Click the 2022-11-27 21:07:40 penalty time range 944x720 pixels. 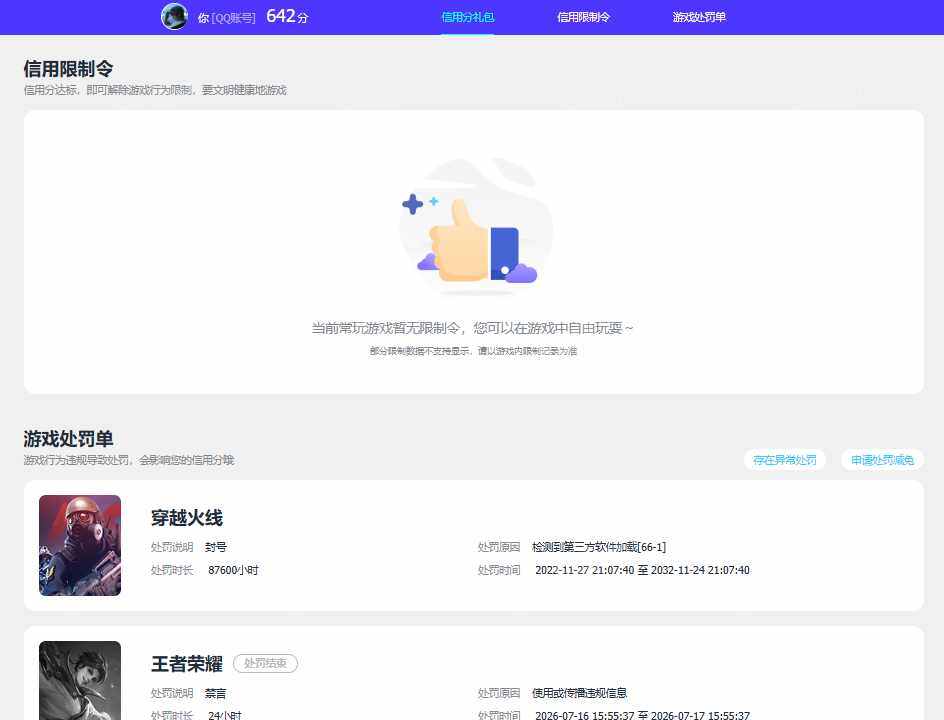pyautogui.click(x=642, y=570)
